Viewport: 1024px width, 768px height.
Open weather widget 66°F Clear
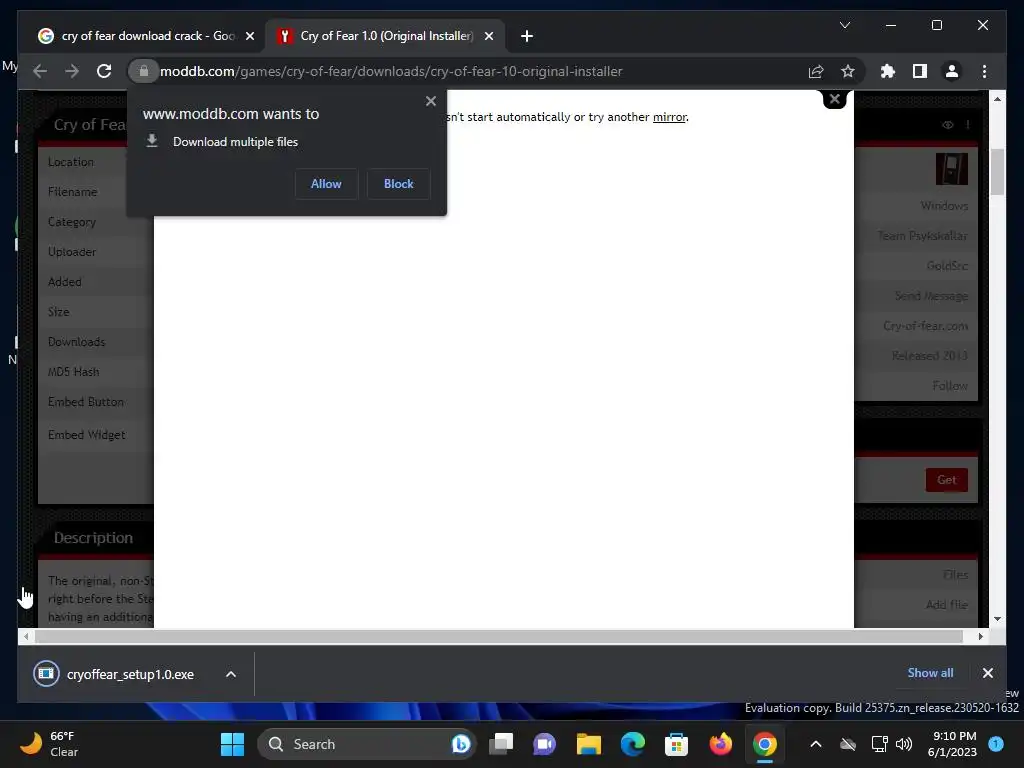pyautogui.click(x=50, y=744)
